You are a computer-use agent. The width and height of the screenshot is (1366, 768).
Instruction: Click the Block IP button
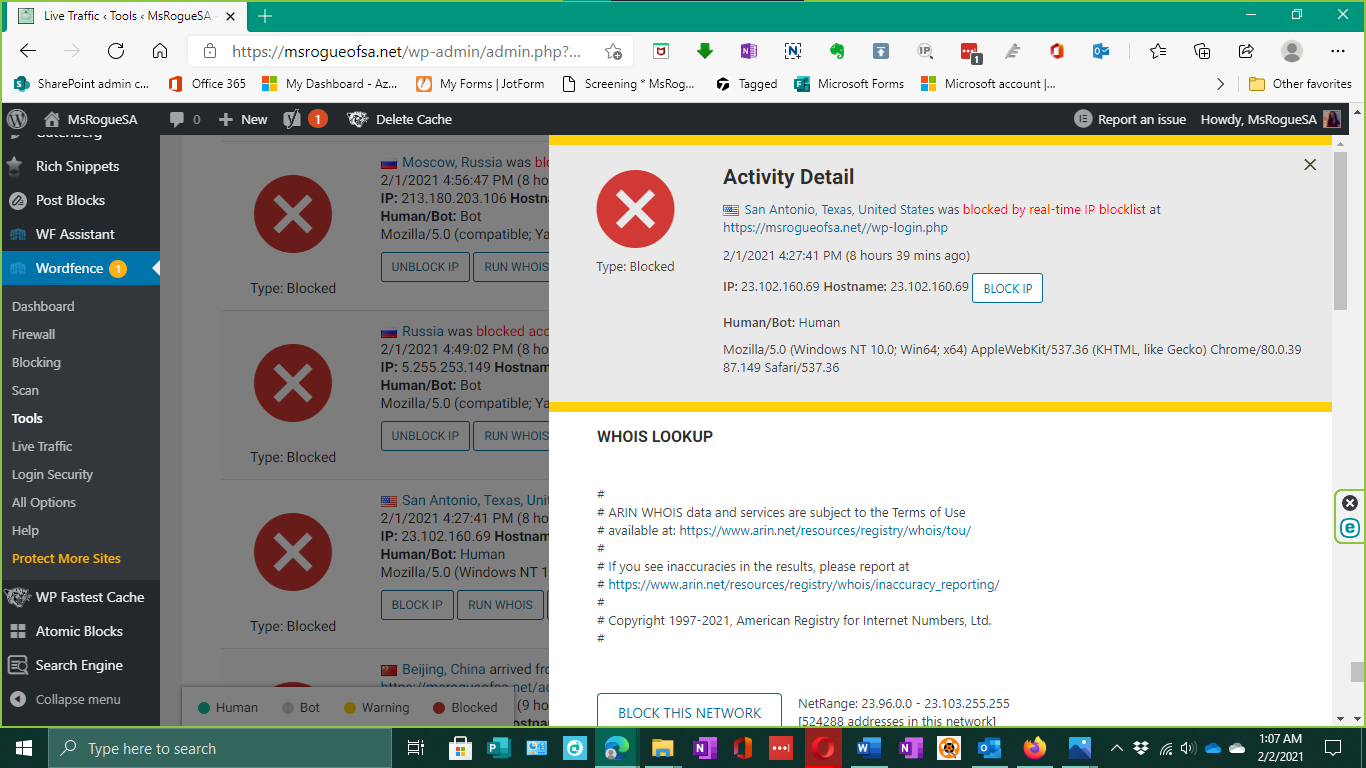coord(1007,288)
